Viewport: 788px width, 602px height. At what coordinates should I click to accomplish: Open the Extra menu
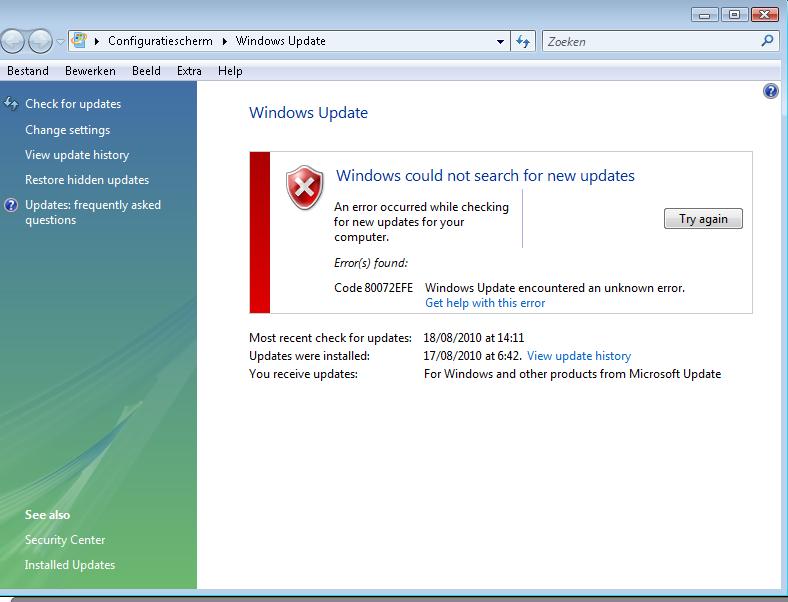(x=189, y=71)
